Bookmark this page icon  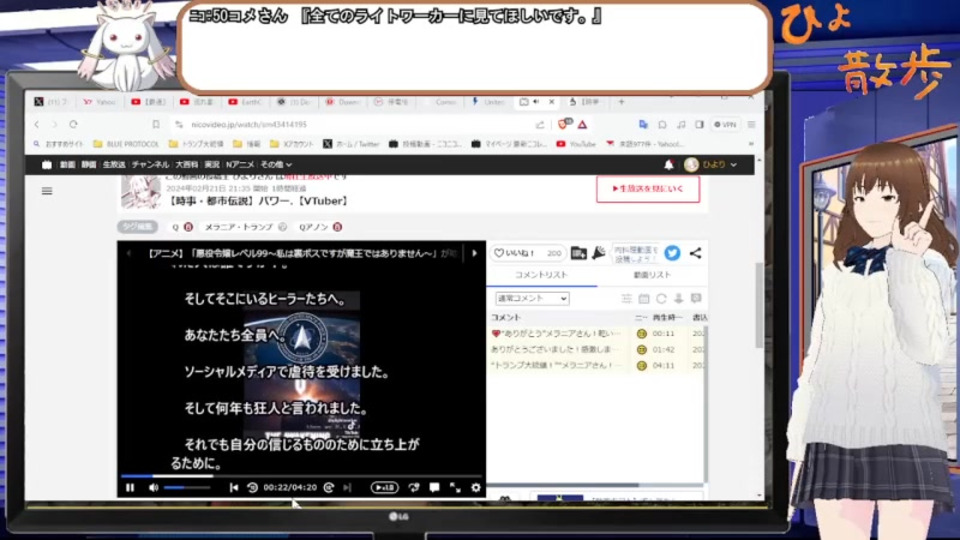click(156, 124)
